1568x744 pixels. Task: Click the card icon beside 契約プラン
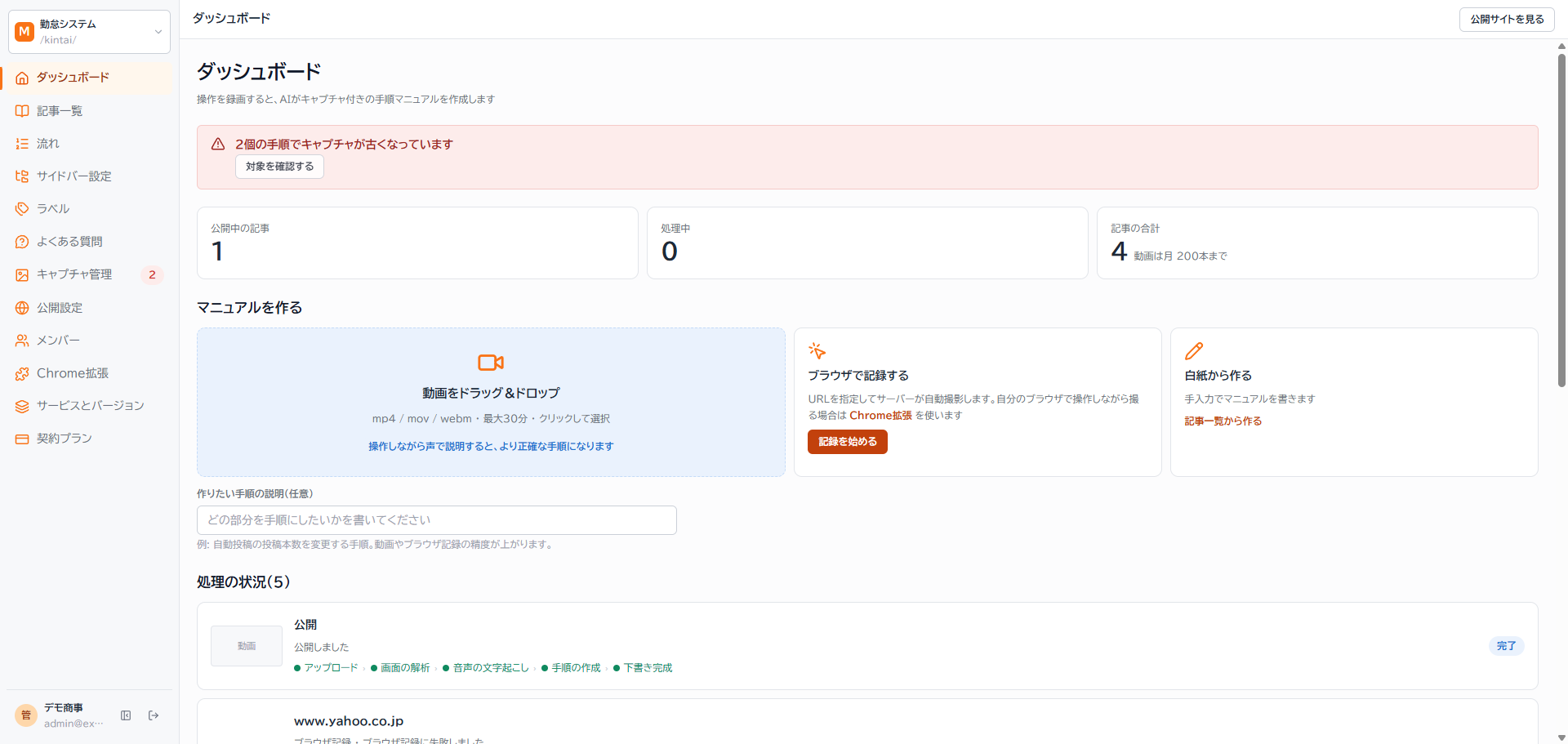(22, 439)
